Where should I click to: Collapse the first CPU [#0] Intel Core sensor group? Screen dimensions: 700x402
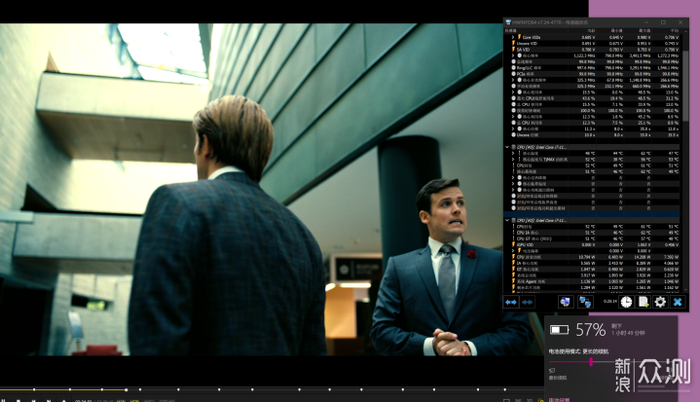(507, 147)
